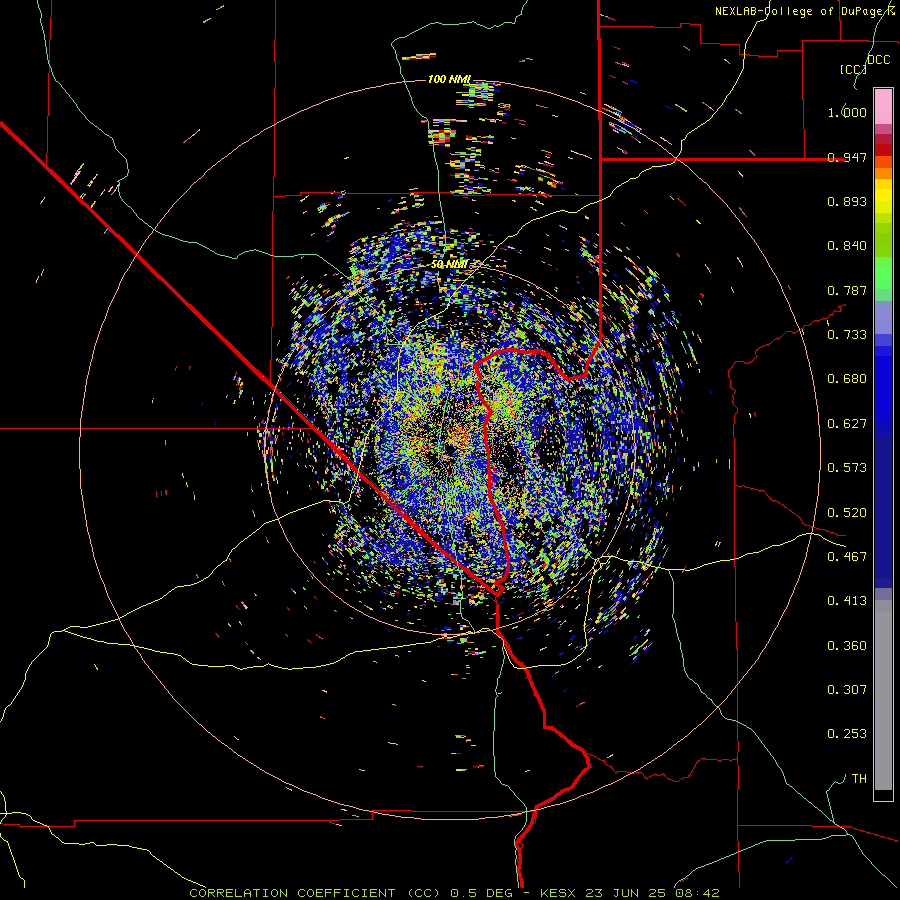Click the bright green segment of the color bar
Viewport: 900px width, 900px height.
(x=883, y=273)
